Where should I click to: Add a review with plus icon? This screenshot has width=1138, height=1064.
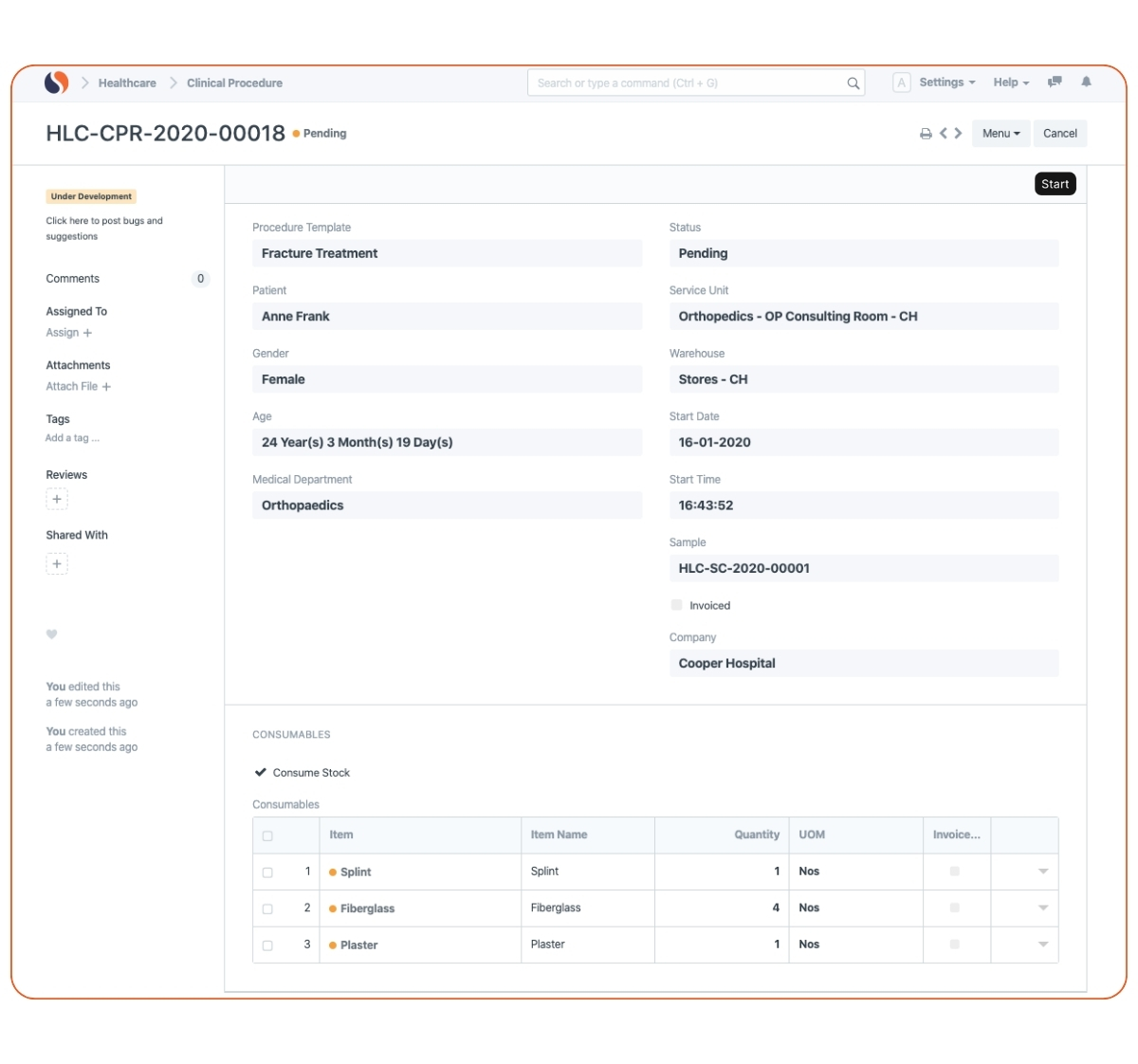pyautogui.click(x=57, y=500)
